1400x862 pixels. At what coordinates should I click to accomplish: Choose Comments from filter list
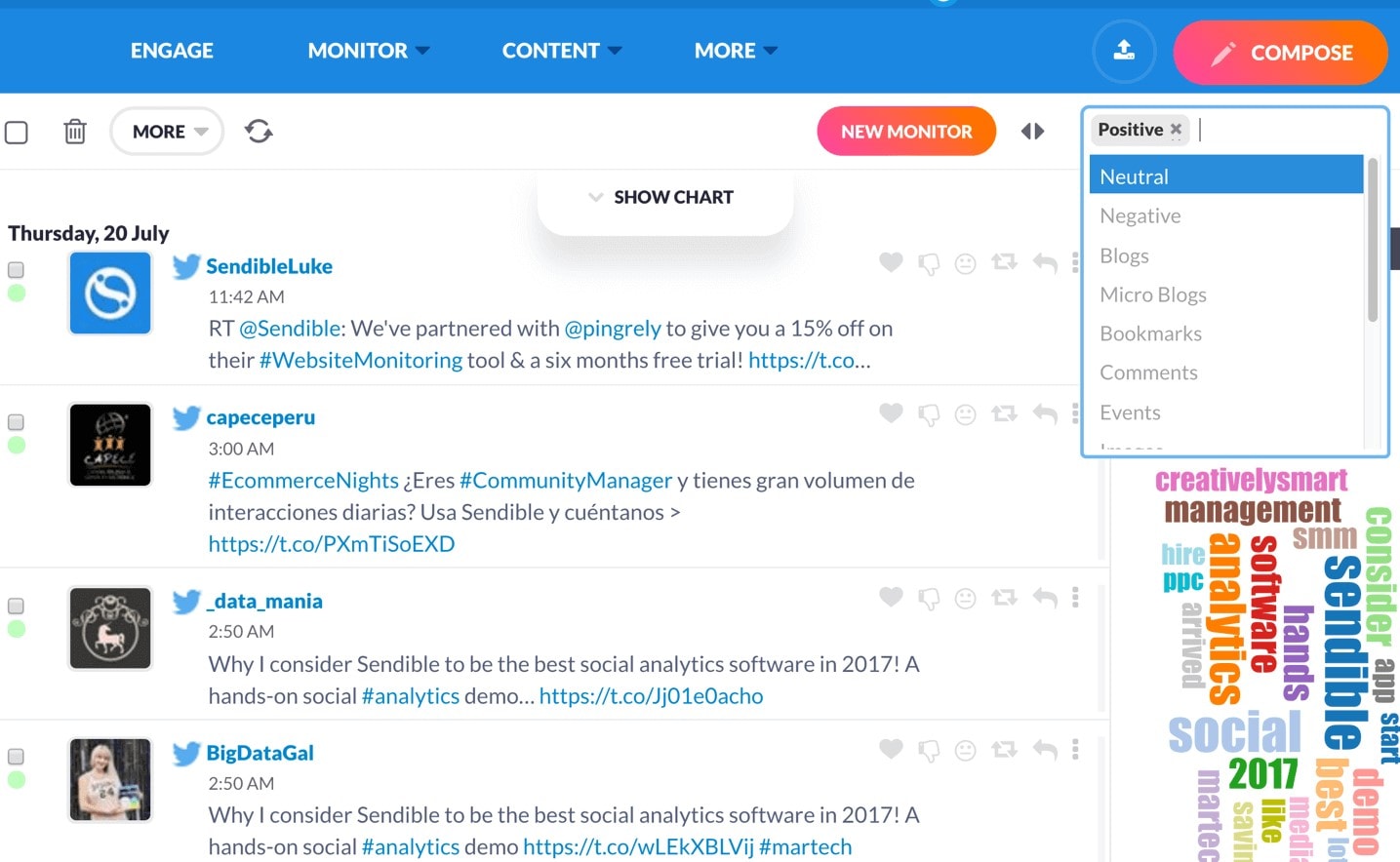[x=1226, y=372]
